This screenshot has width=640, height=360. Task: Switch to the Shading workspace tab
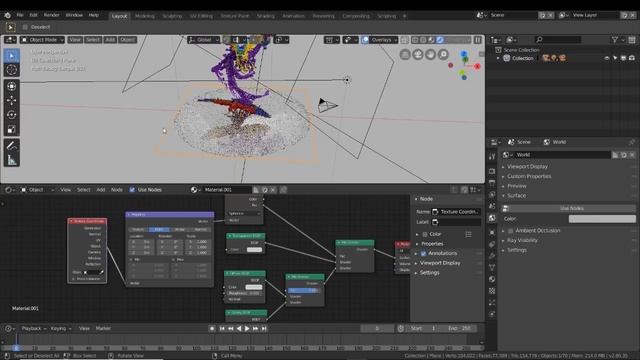(x=265, y=16)
